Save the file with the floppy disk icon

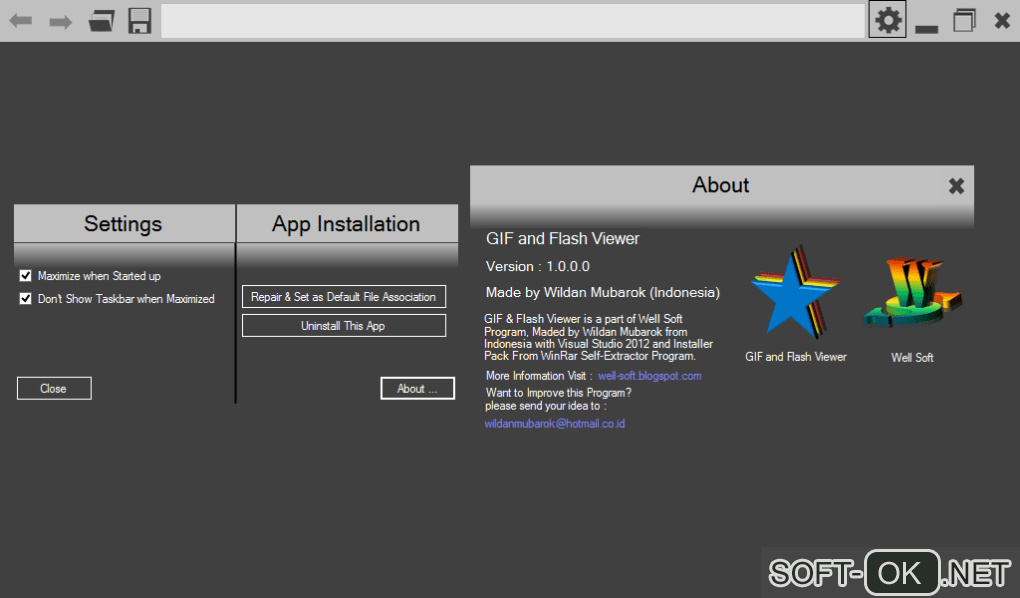point(140,21)
